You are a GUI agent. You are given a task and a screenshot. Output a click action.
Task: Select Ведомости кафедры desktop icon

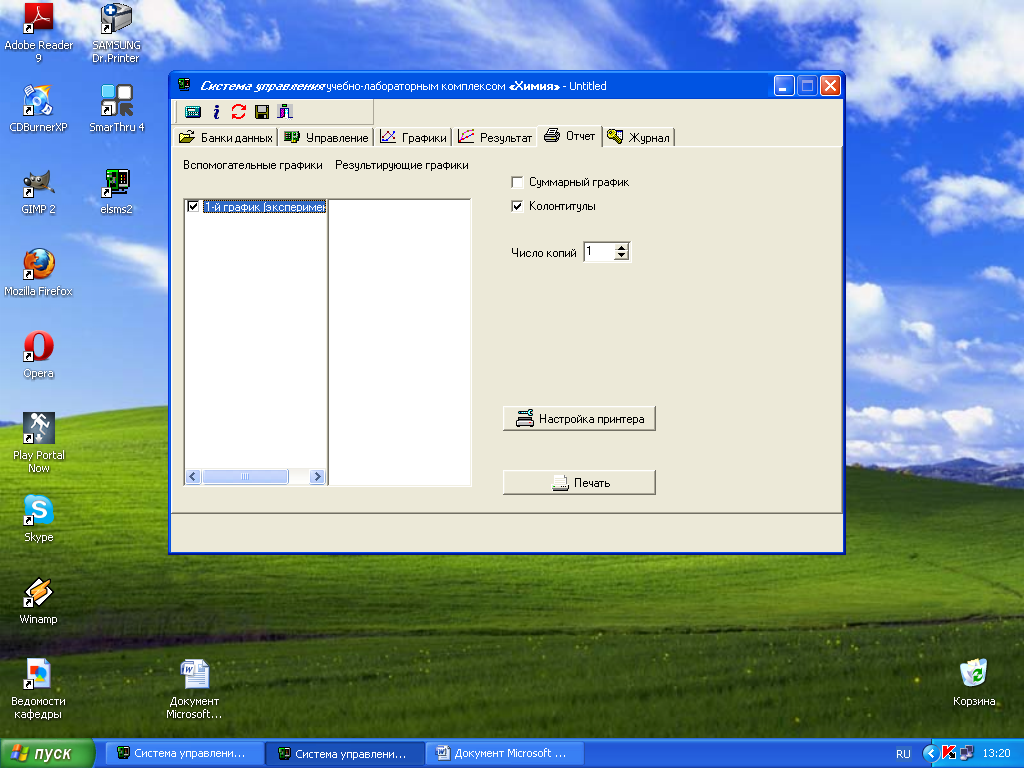point(38,689)
